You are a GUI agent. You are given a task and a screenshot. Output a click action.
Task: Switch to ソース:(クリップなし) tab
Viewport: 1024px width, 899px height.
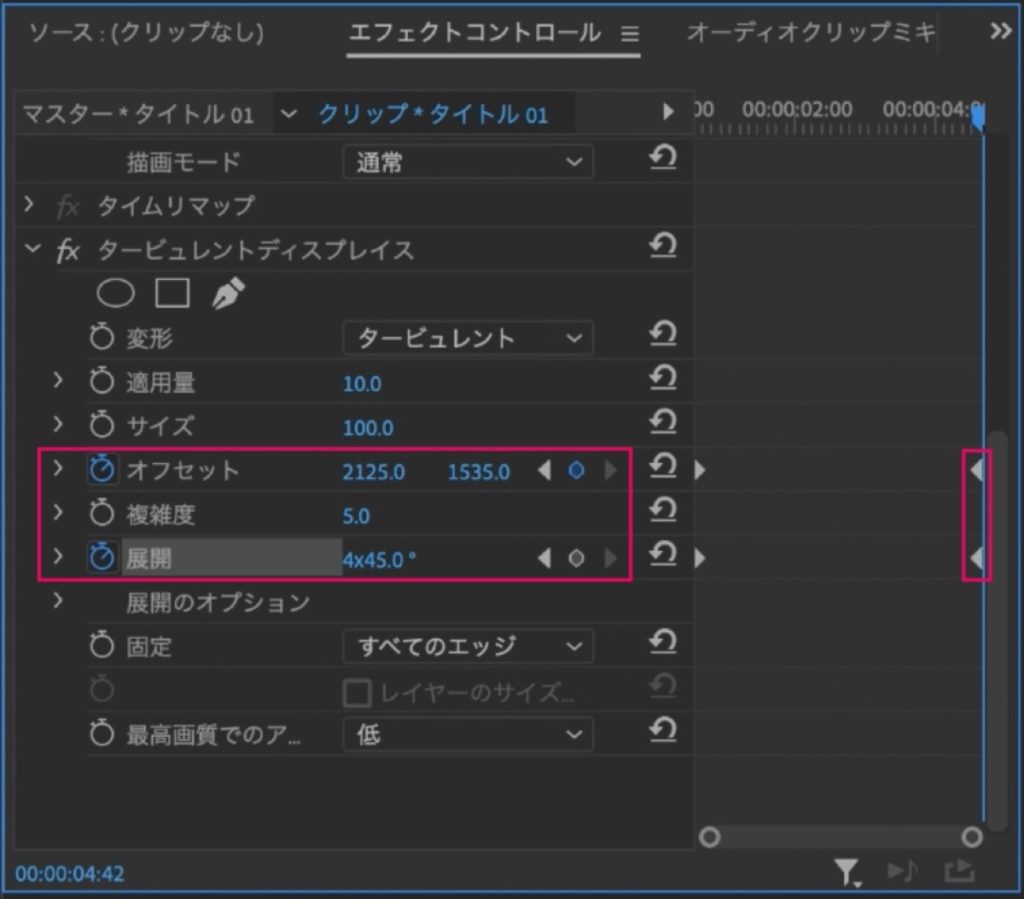[x=147, y=31]
